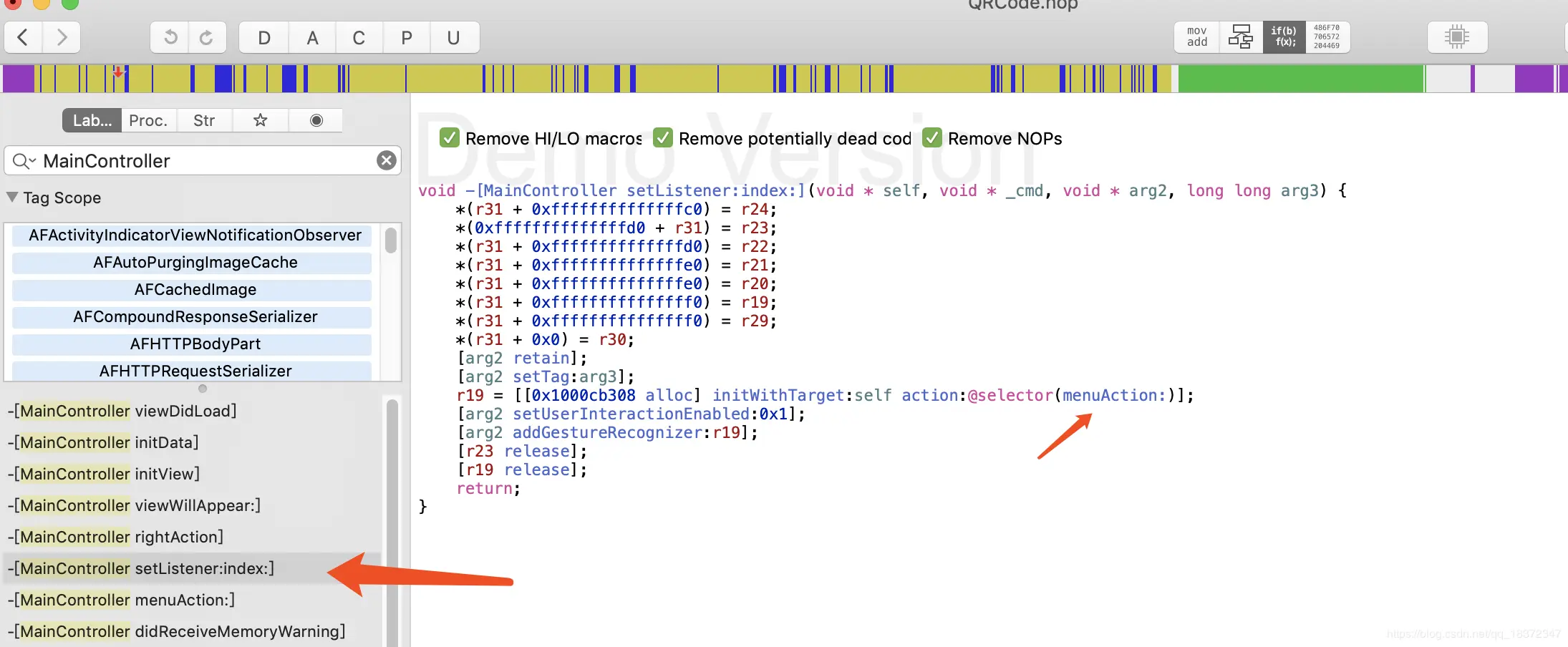Viewport: 1568px width, 647px height.
Task: Select MainController setListener:index: label
Action: point(193,568)
